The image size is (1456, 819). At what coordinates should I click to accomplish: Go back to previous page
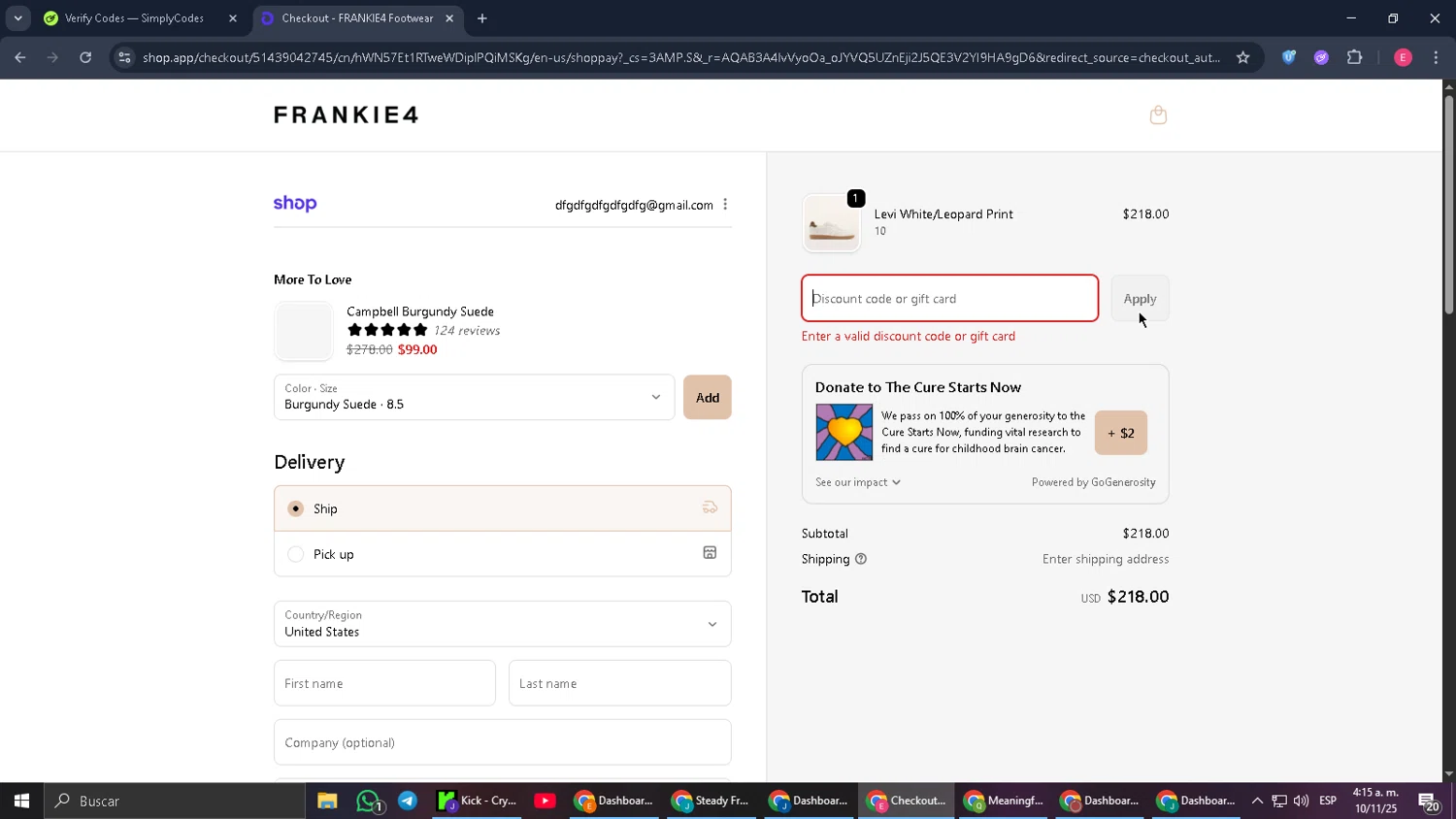[20, 57]
